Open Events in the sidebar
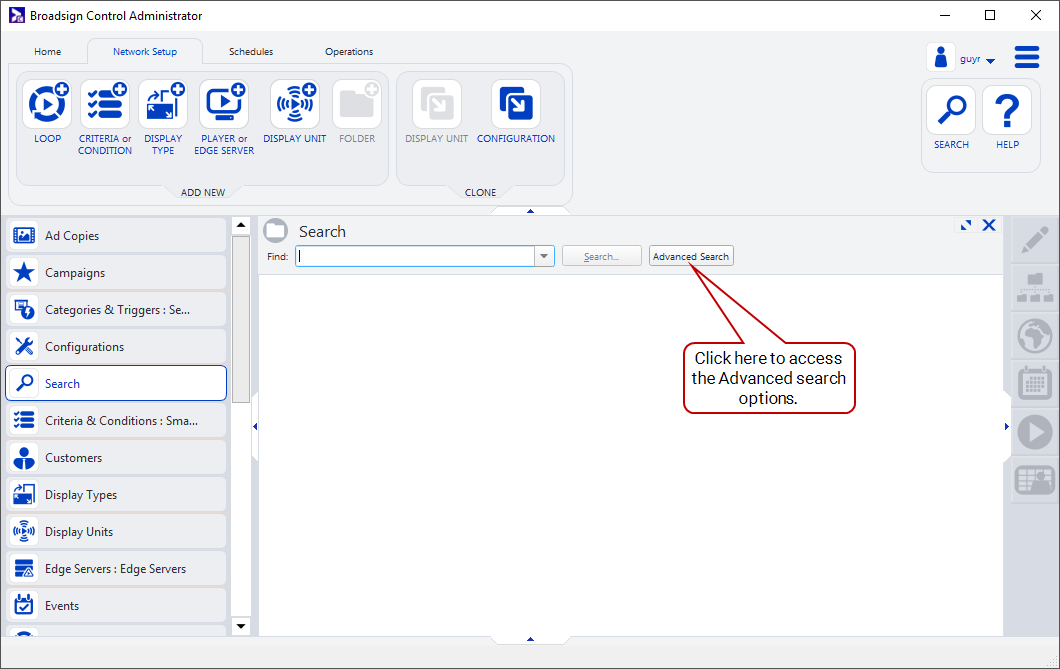The image size is (1060, 669). (x=116, y=605)
